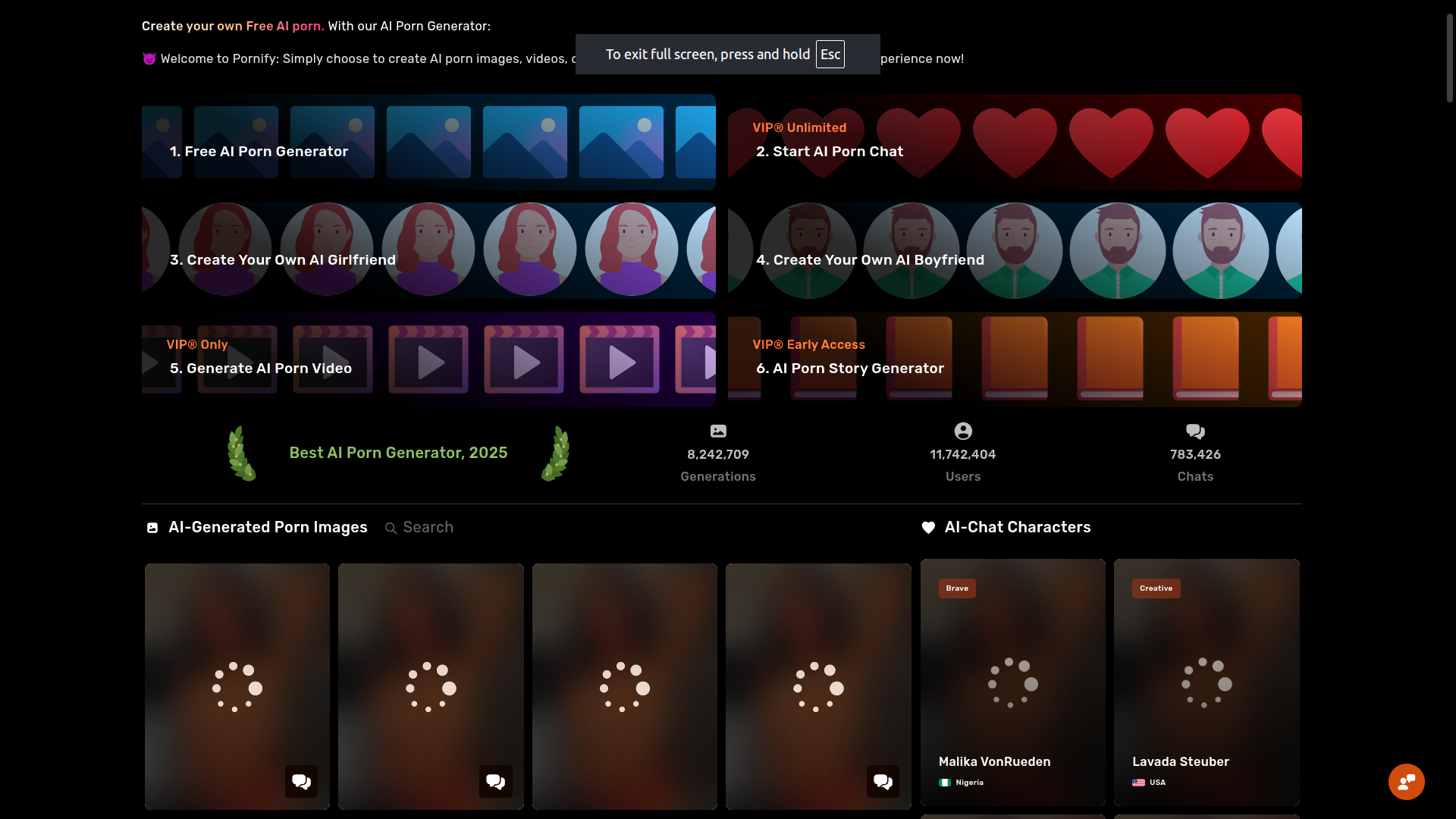Click the Esc key hint in fullscreen notice
The height and width of the screenshot is (819, 1456).
[x=830, y=55]
